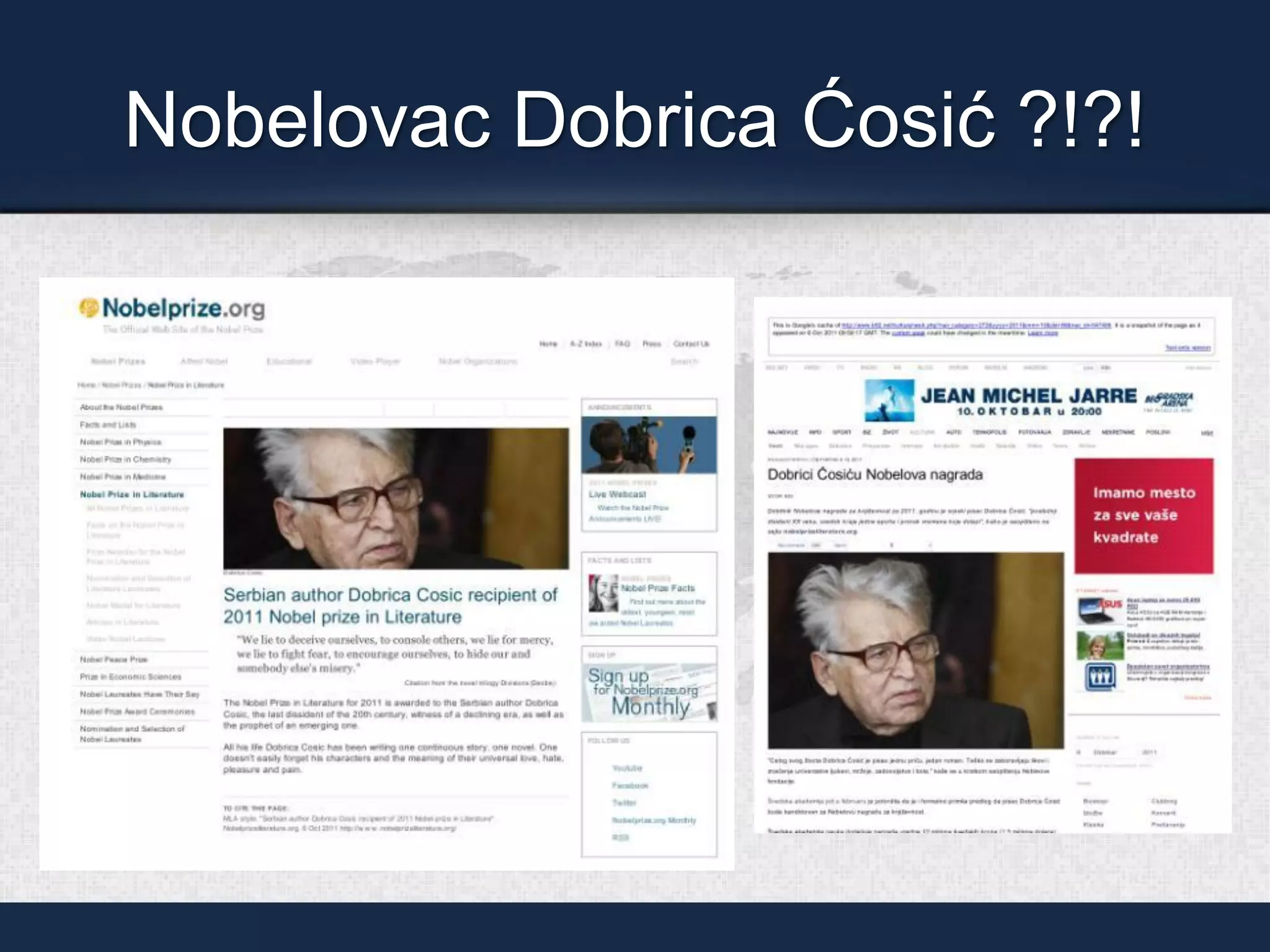
Task: Click the Nobelprize.org medal logo
Action: click(x=89, y=307)
